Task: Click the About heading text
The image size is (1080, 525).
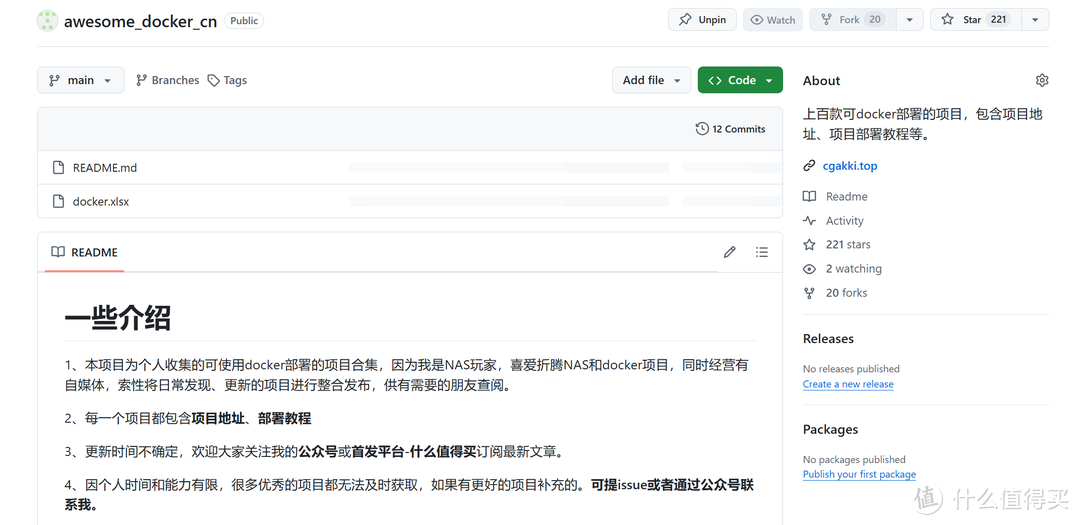Action: [x=821, y=81]
